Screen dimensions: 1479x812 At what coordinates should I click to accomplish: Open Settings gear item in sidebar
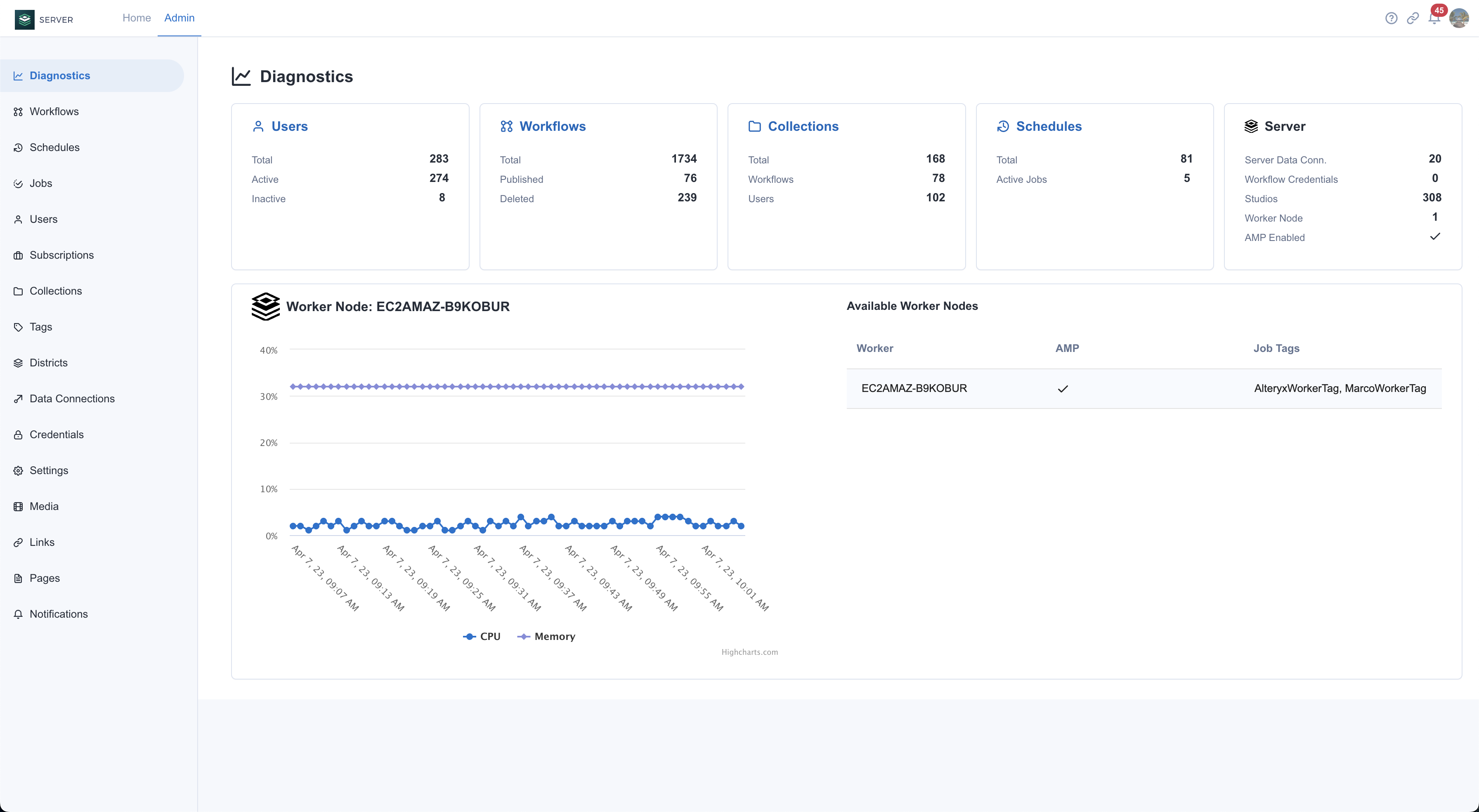49,470
